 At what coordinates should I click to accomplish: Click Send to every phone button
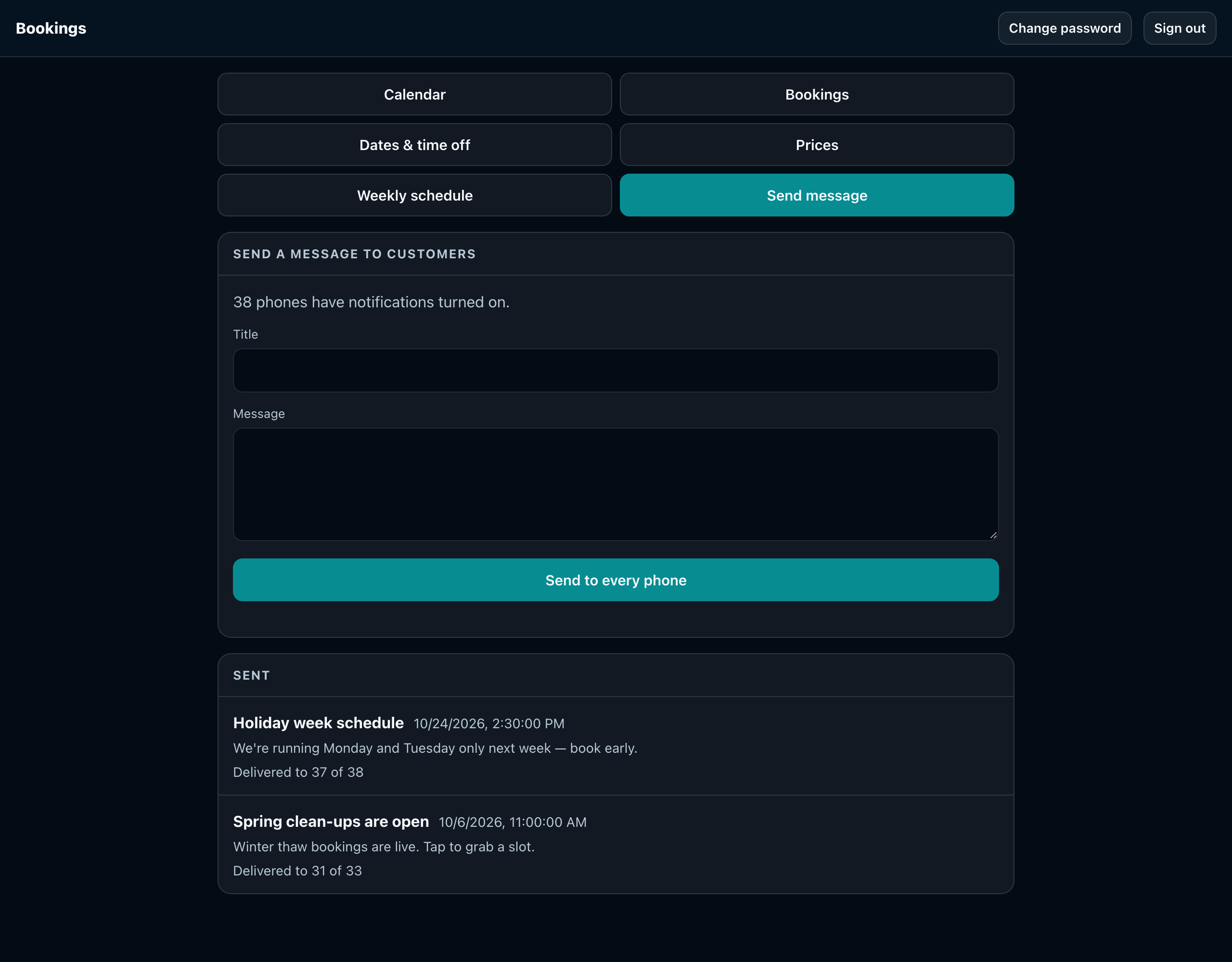(x=616, y=580)
